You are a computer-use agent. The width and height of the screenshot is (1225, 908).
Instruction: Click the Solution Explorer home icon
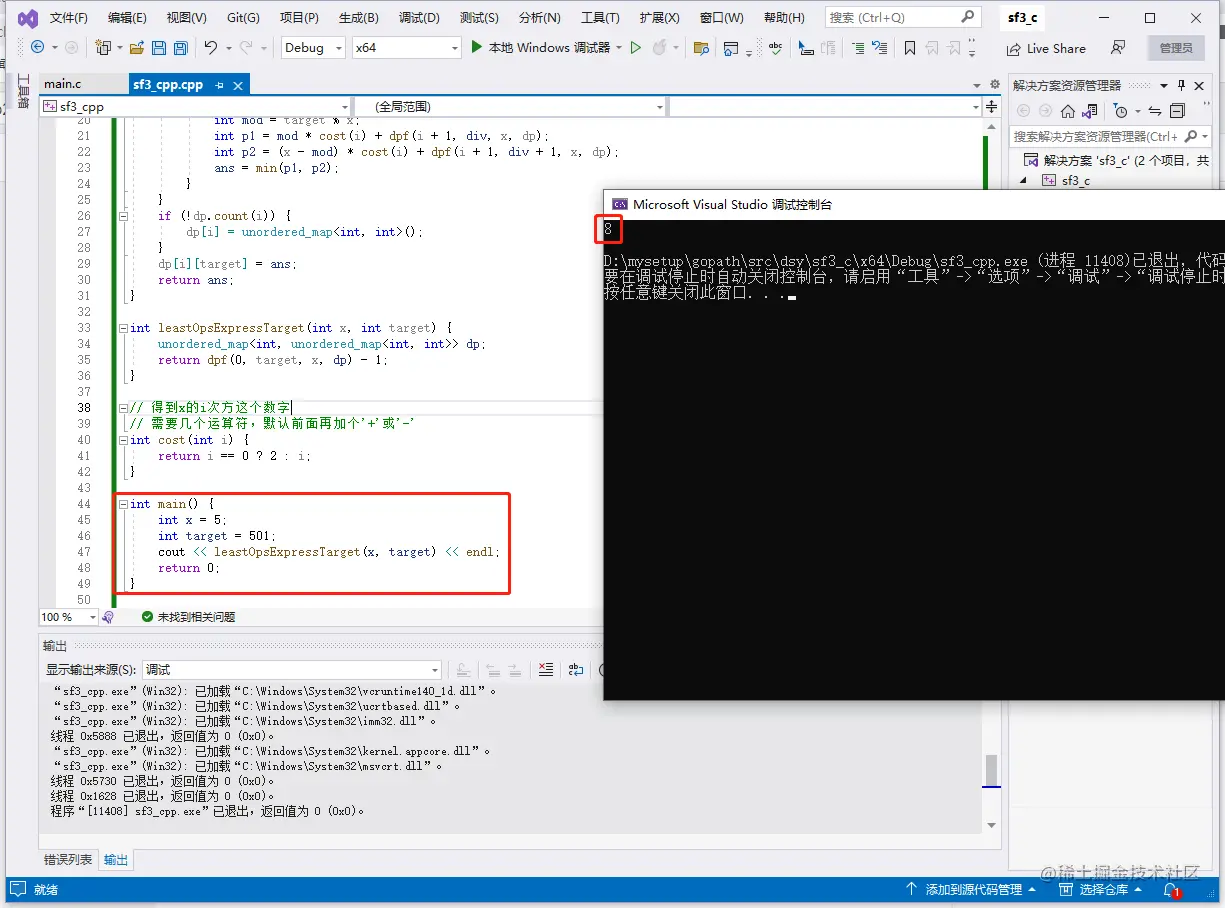pos(1068,111)
